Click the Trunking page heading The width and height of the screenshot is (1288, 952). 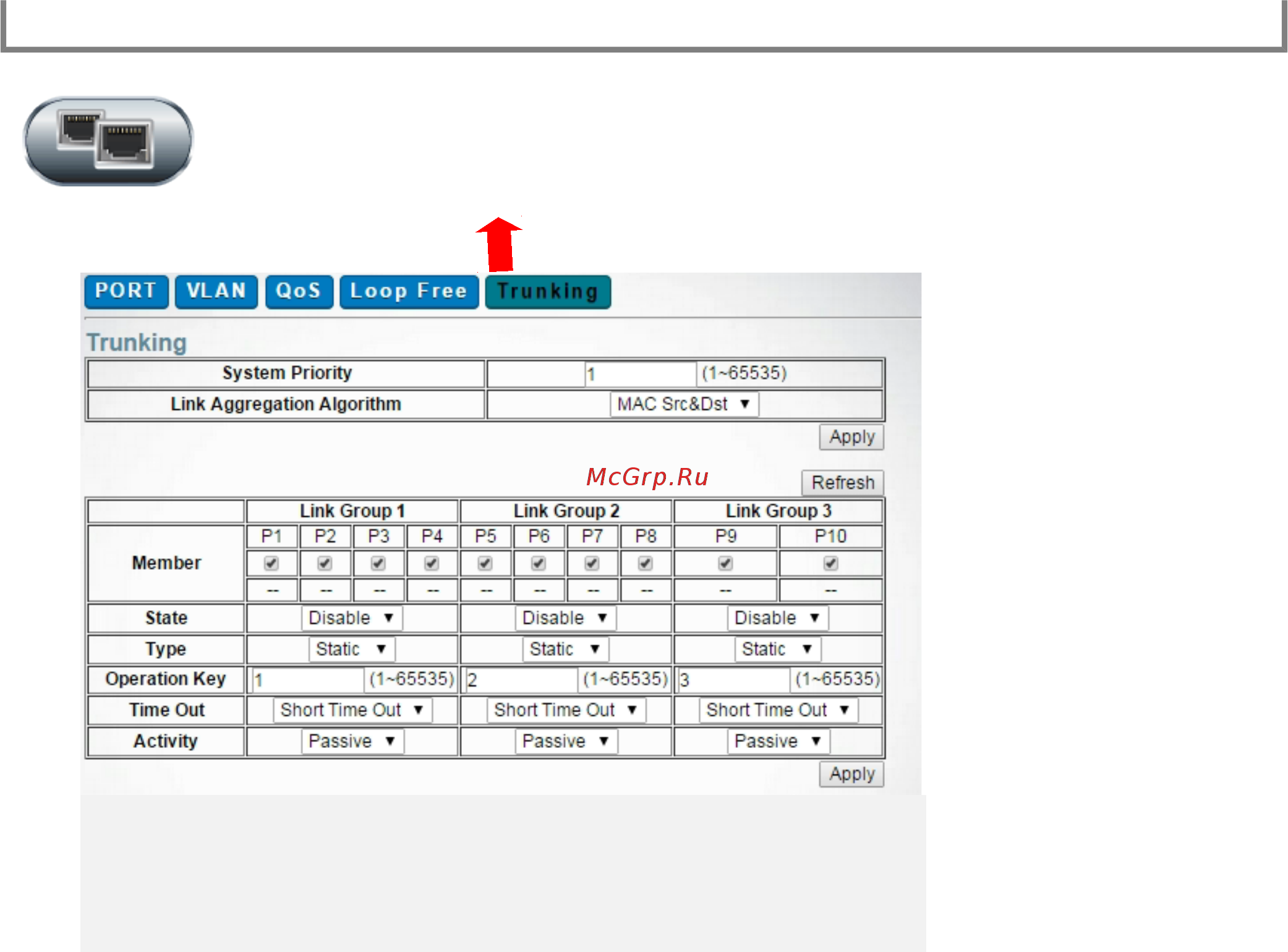(x=137, y=342)
